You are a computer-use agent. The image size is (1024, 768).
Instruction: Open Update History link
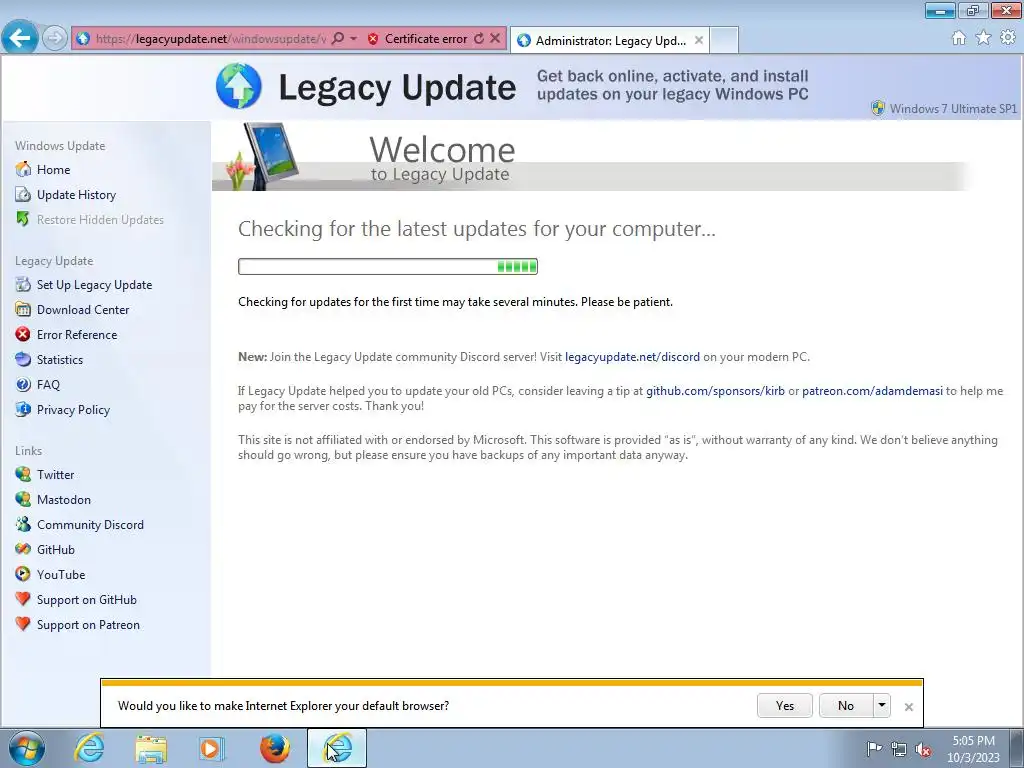coord(76,195)
